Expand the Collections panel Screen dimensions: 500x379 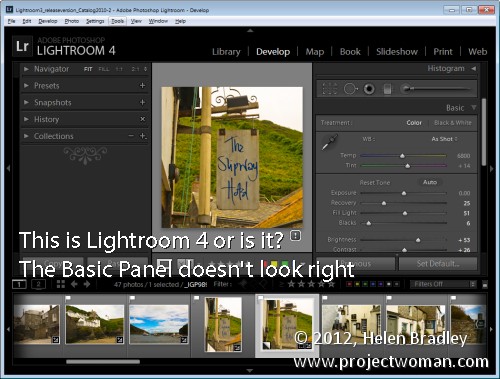coord(26,136)
